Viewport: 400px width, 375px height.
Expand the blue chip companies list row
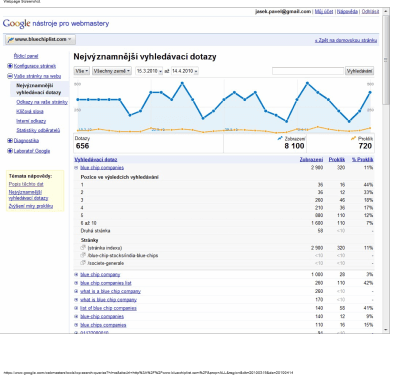(76, 283)
